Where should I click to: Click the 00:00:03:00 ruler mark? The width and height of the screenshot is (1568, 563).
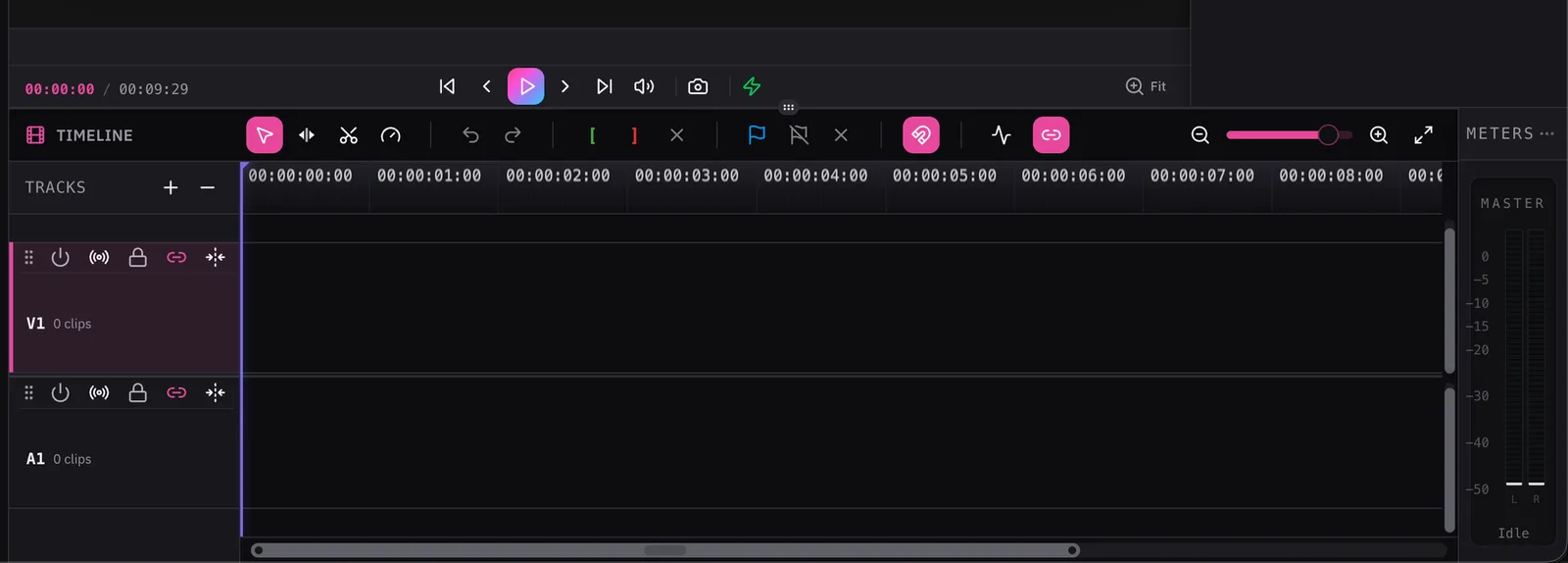[x=687, y=176]
